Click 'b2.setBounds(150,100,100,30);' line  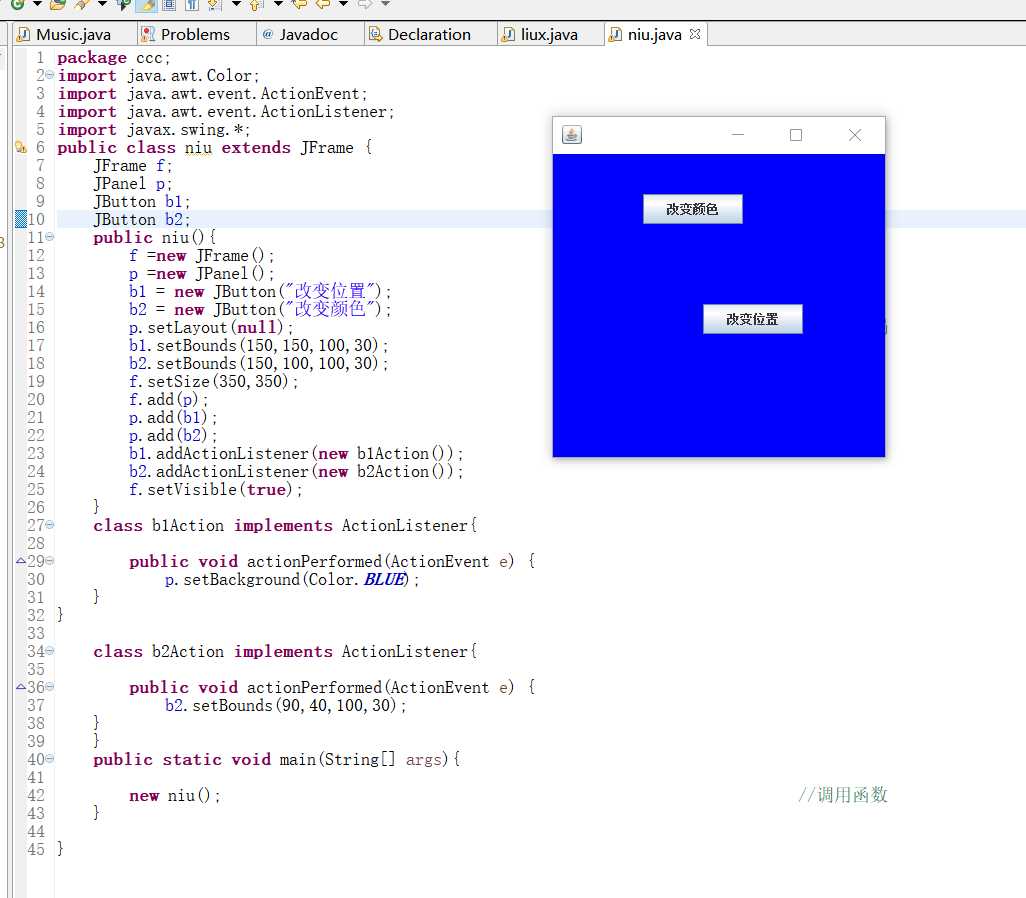(x=258, y=363)
